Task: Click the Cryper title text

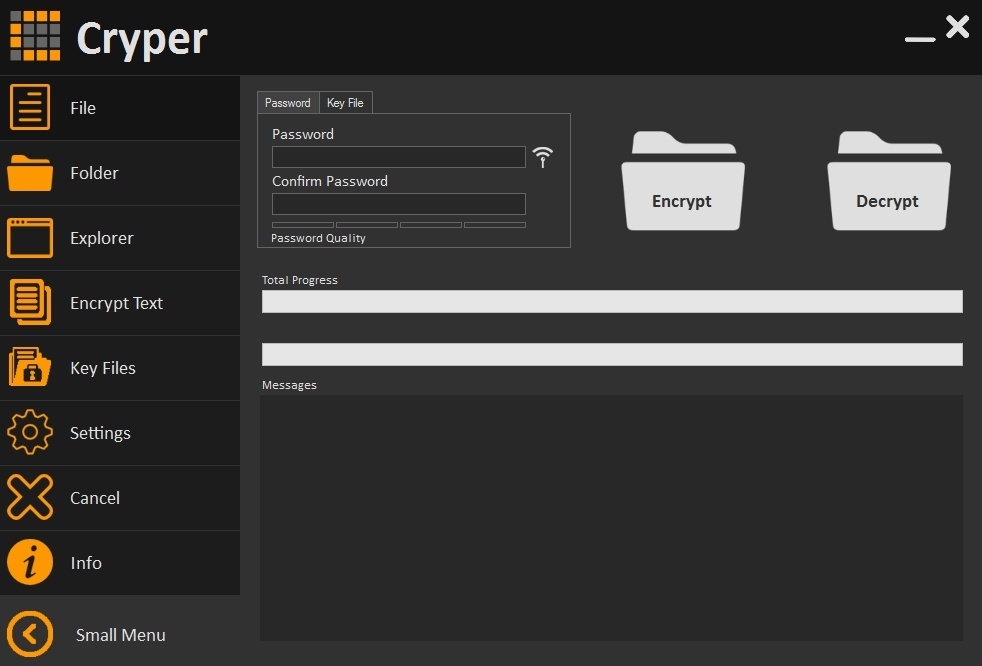Action: coord(142,39)
